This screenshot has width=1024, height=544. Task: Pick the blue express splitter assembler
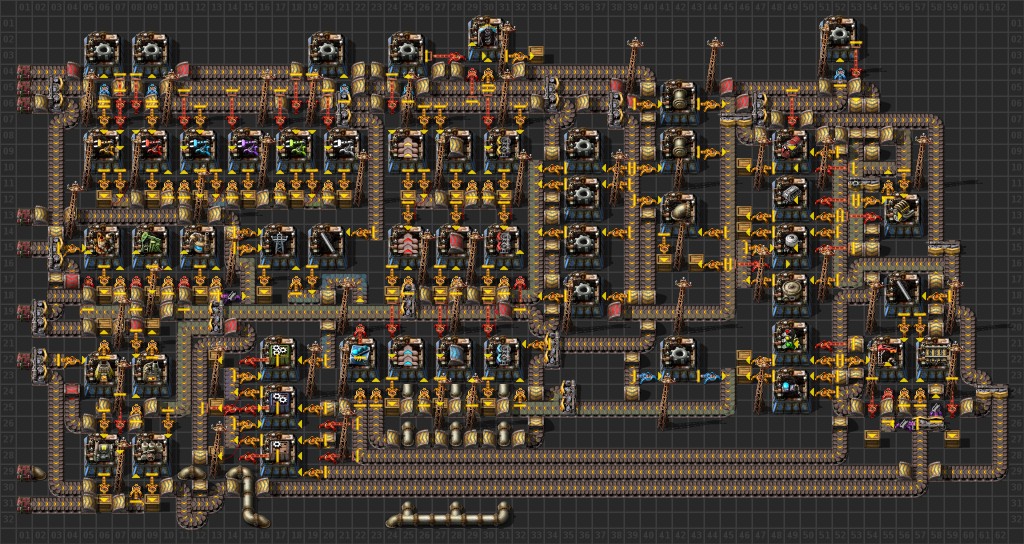tap(503, 359)
